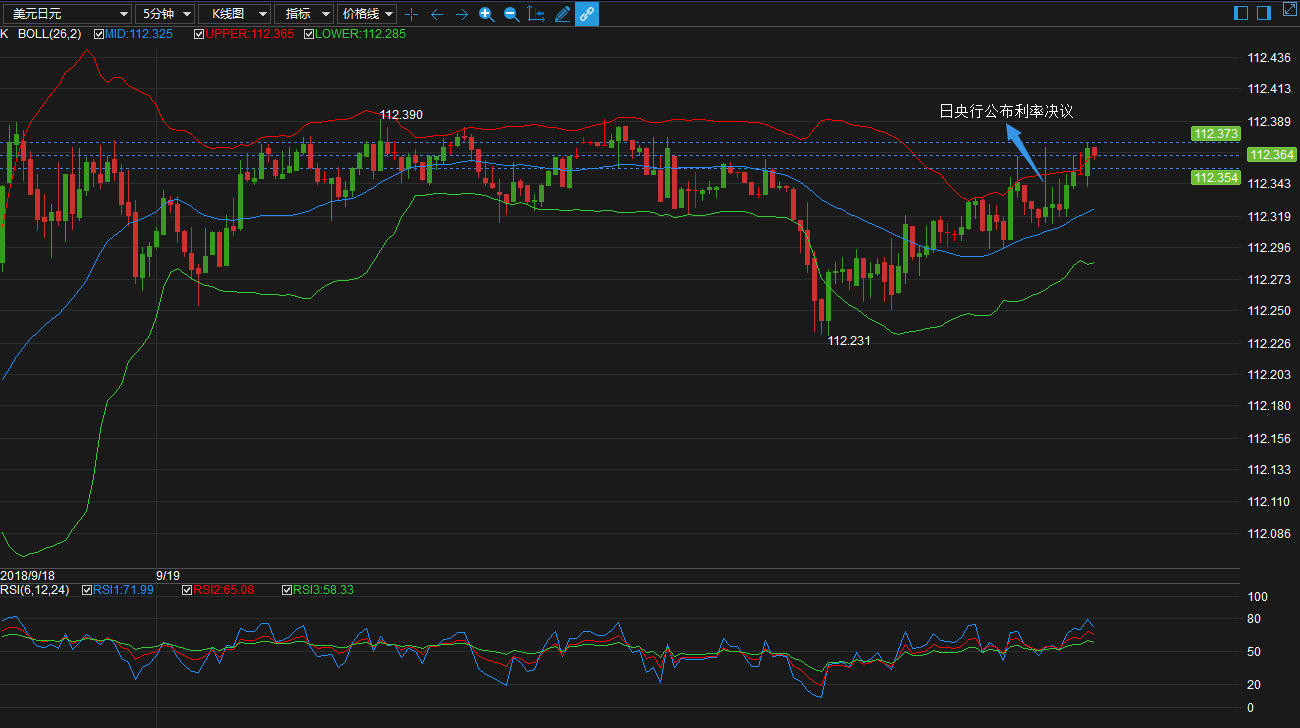The image size is (1300, 728).
Task: Zoom in on the K-line chart
Action: point(486,14)
